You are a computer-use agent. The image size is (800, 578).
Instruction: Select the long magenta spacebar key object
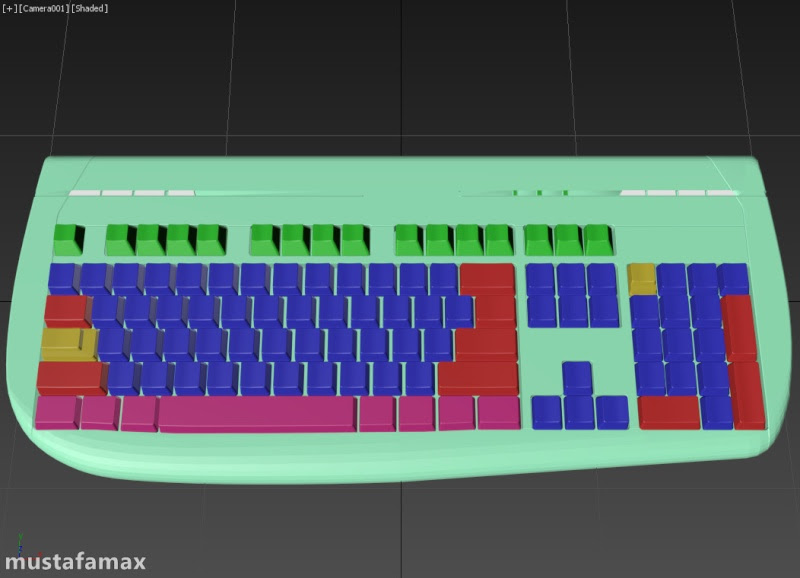pos(257,414)
